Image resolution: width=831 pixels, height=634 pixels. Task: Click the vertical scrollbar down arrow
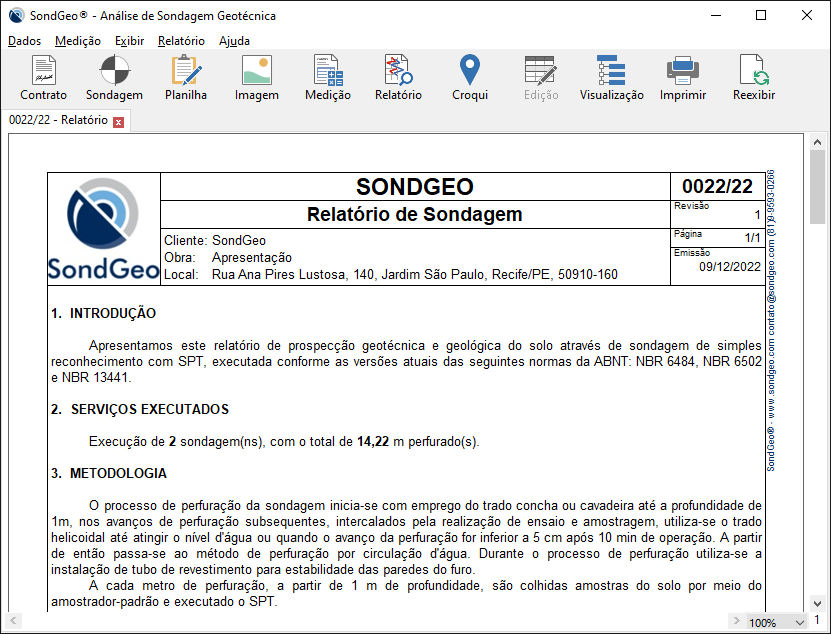[817, 603]
